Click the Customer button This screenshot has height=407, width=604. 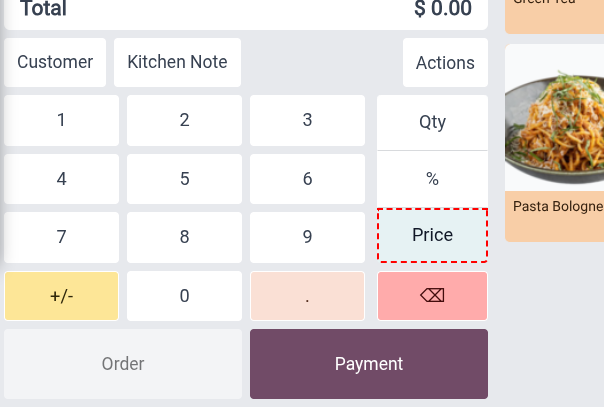55,62
